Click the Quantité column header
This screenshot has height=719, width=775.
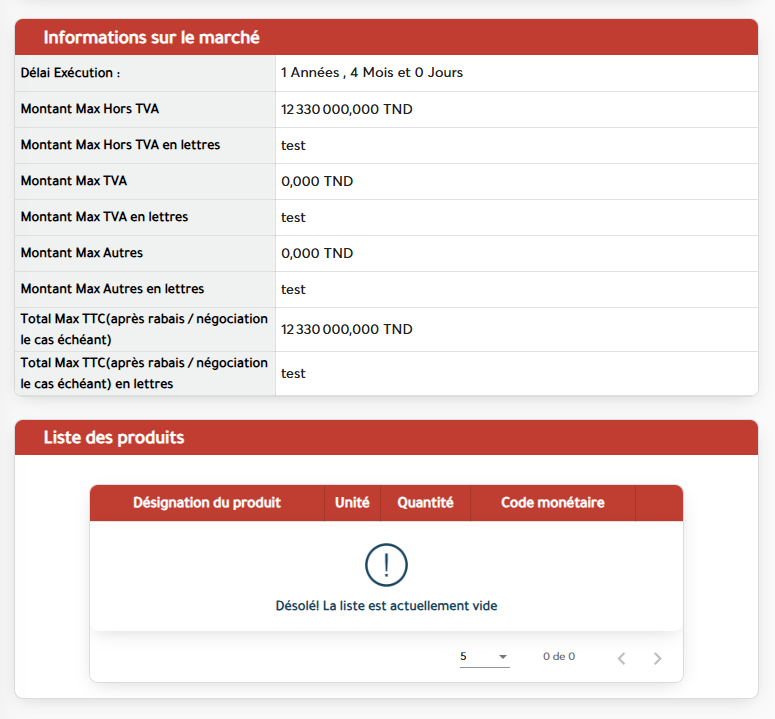pos(425,503)
